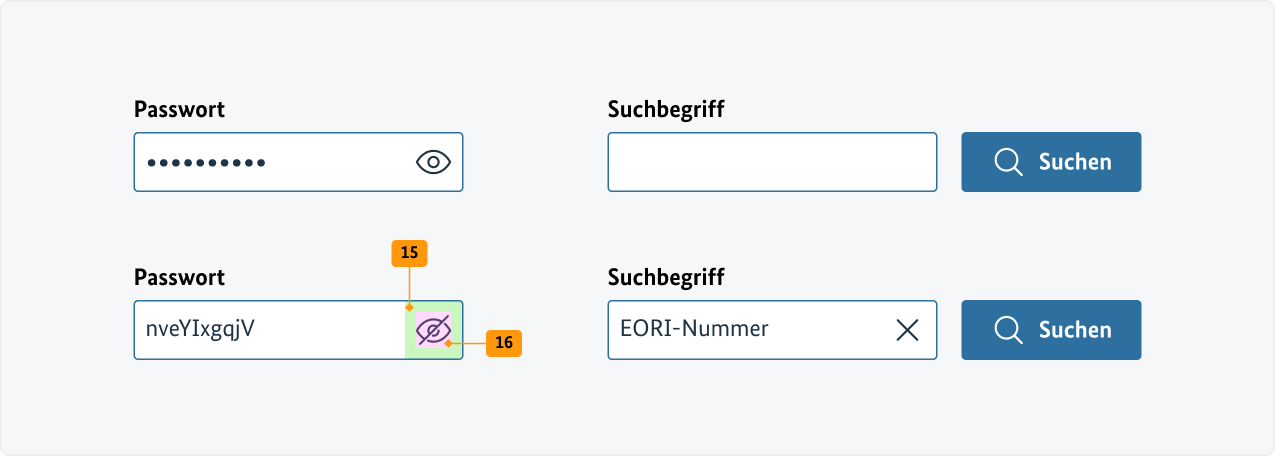The width and height of the screenshot is (1275, 456).
Task: Click magnifier icon beside the empty search field
Action: [x=1008, y=162]
